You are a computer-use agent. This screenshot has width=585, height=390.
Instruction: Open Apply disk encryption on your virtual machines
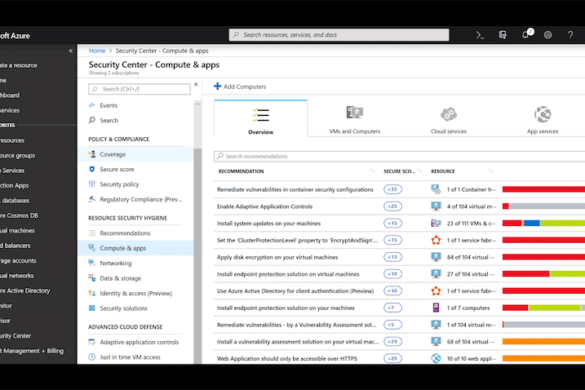[x=277, y=257]
